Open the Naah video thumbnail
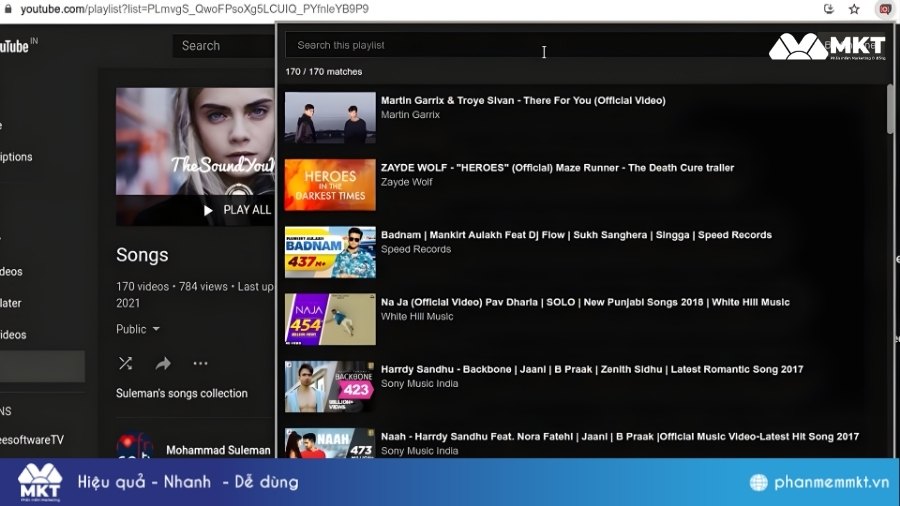 [x=330, y=442]
